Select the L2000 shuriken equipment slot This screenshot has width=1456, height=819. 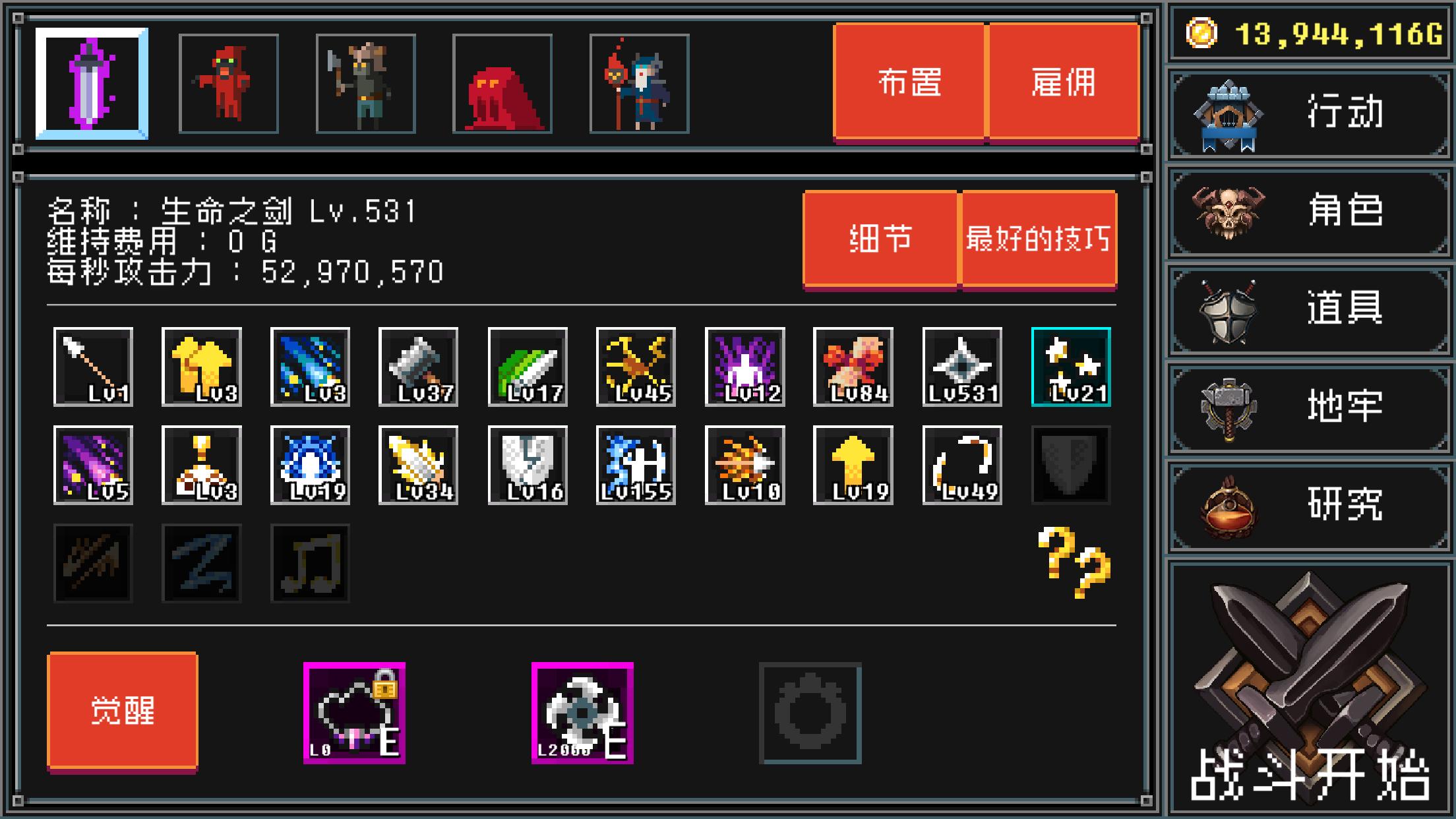click(583, 713)
